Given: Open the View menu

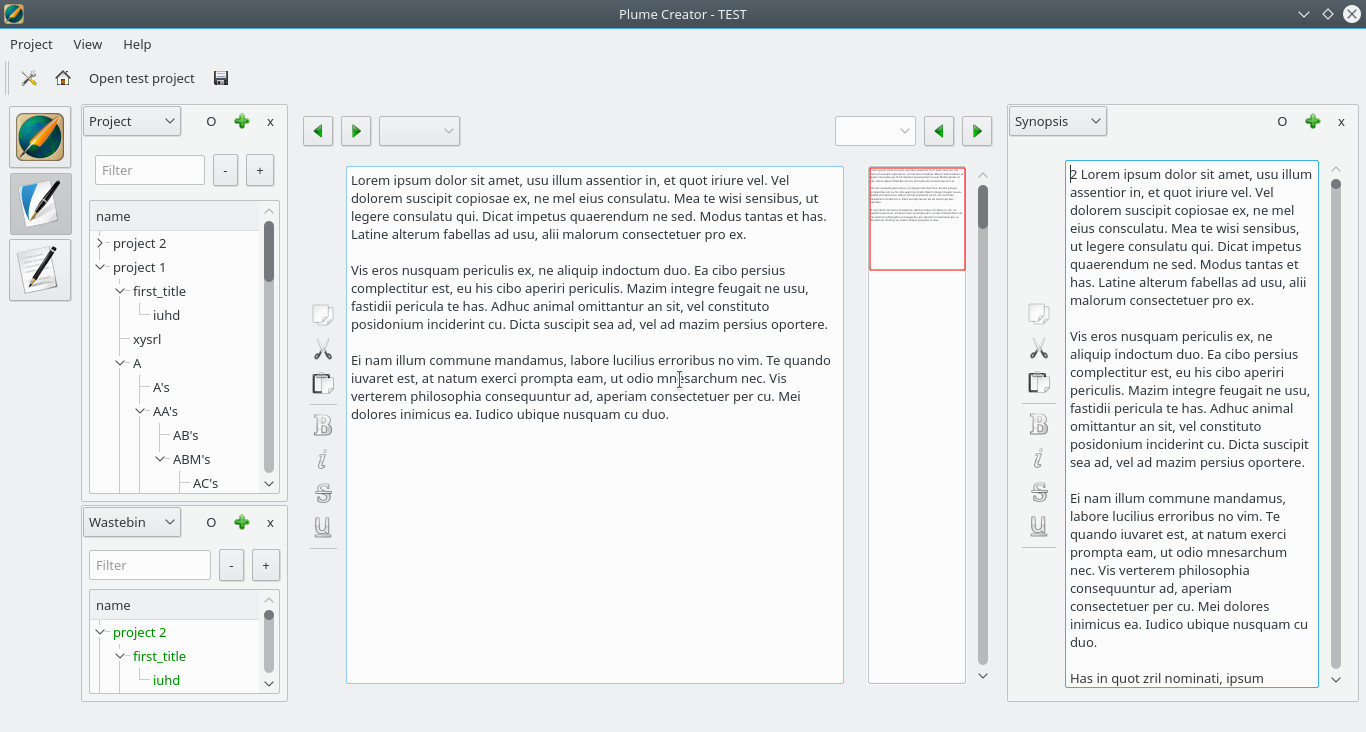Looking at the screenshot, I should pos(88,44).
